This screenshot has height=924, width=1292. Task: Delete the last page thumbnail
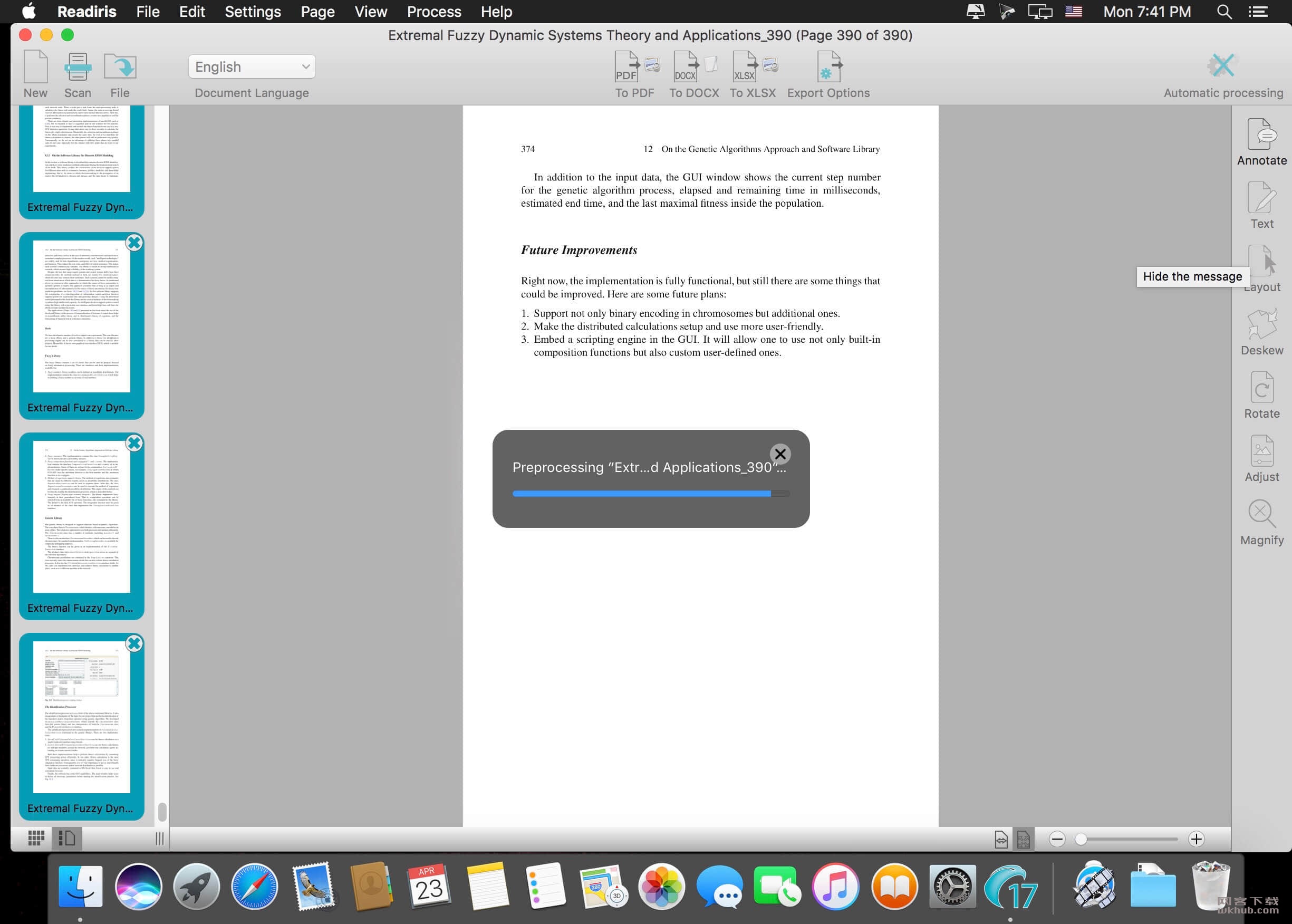pyautogui.click(x=134, y=643)
